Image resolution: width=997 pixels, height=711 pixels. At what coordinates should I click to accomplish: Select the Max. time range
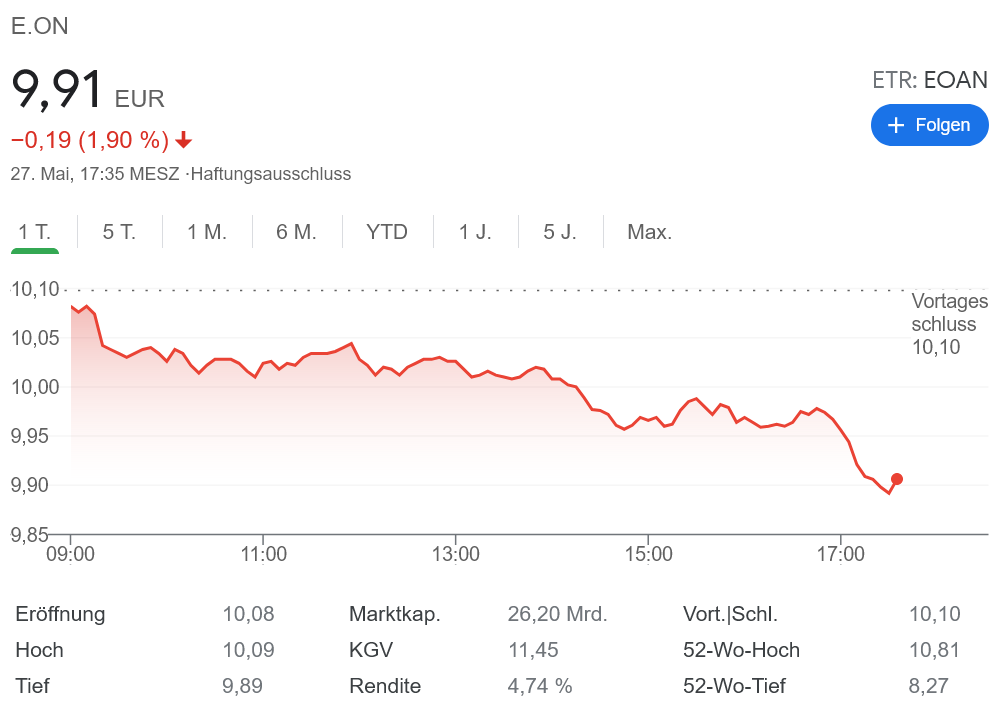point(649,232)
